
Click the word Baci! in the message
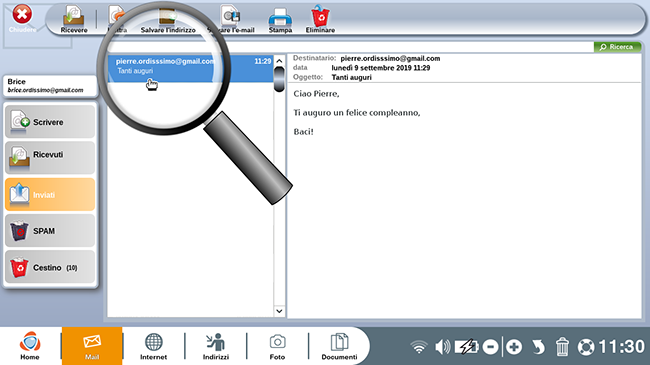303,132
